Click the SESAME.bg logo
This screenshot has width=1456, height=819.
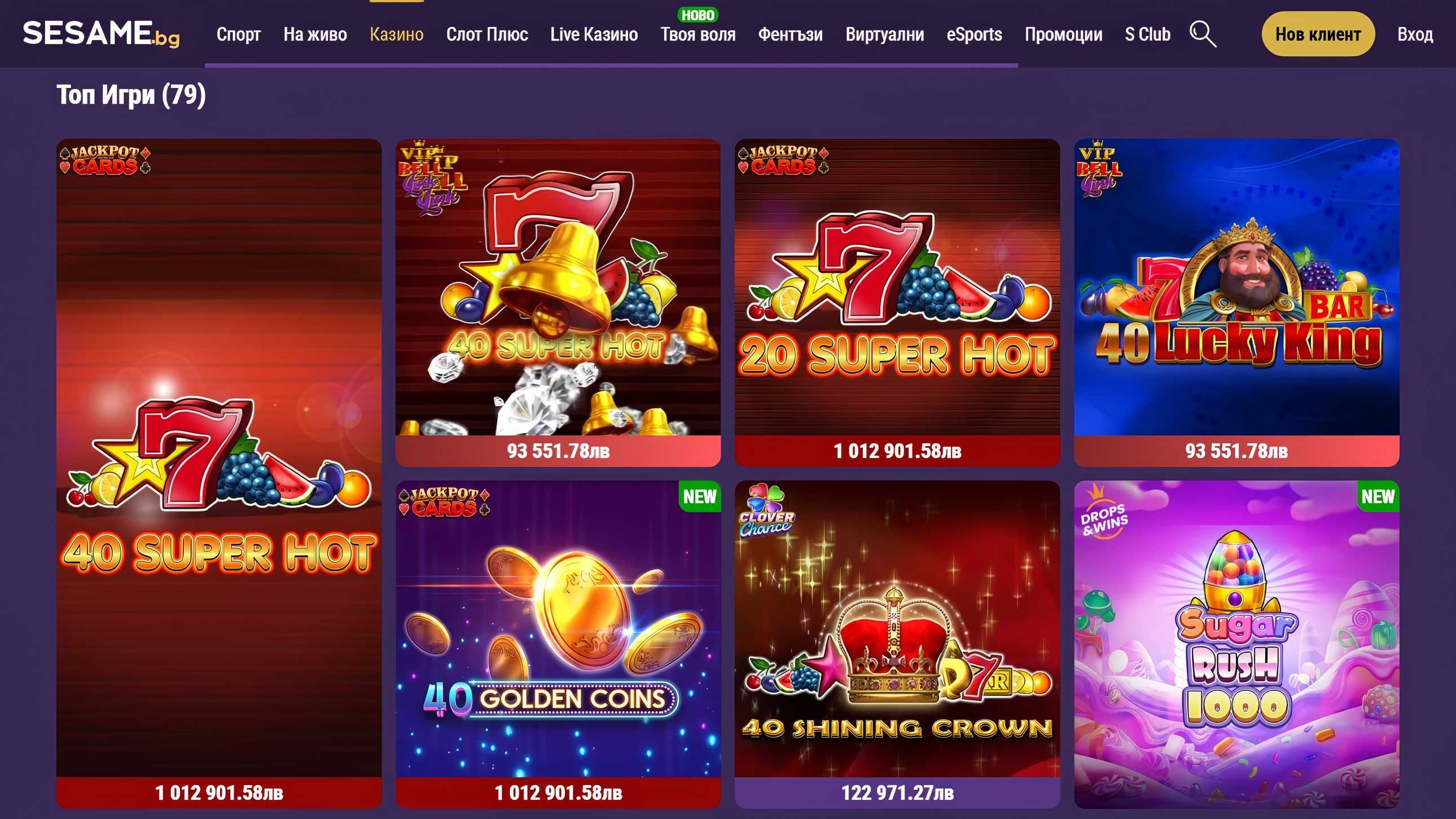click(101, 34)
